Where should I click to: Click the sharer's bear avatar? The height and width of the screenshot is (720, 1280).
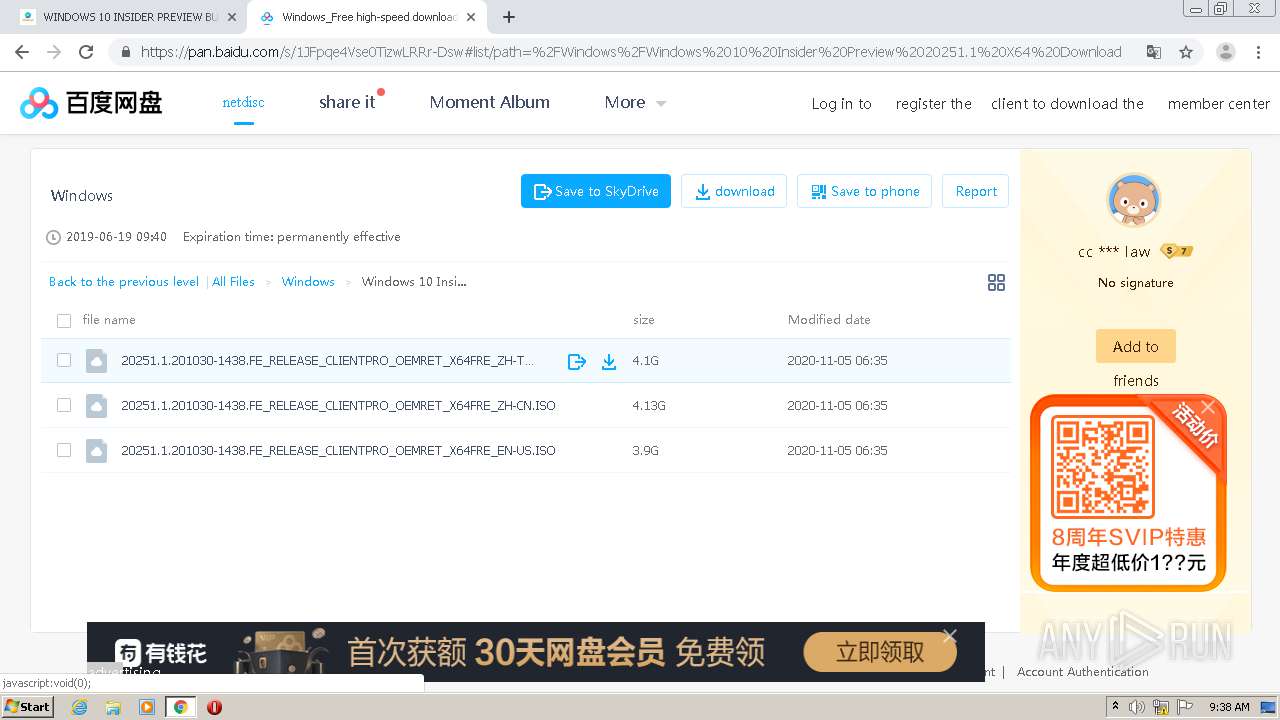click(x=1134, y=201)
